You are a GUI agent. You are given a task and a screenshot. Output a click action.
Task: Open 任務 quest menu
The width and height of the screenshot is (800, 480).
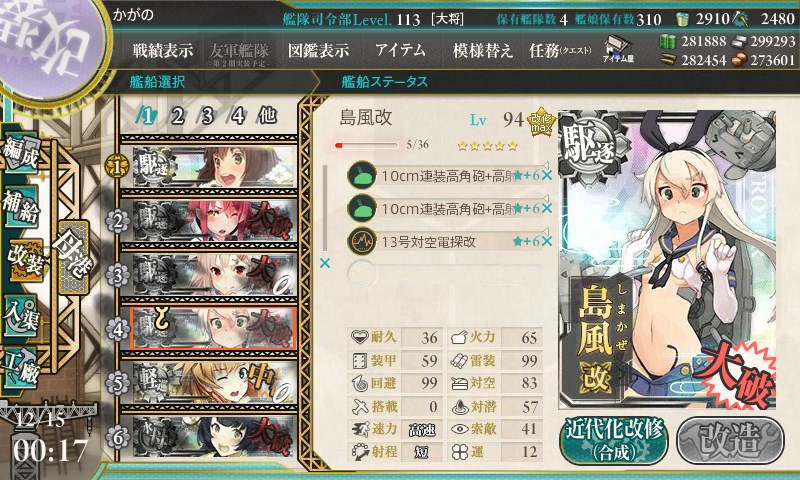[x=560, y=50]
